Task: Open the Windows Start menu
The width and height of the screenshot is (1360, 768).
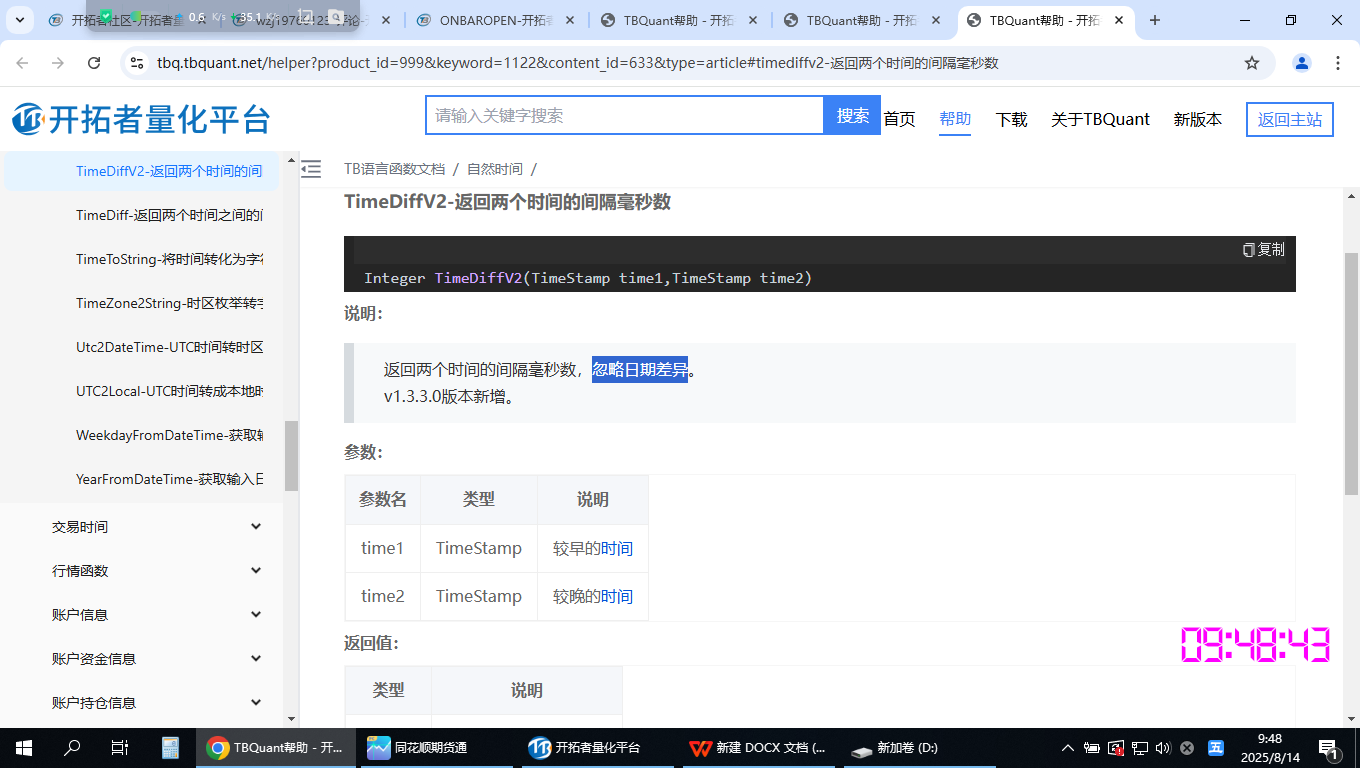Action: (x=24, y=747)
